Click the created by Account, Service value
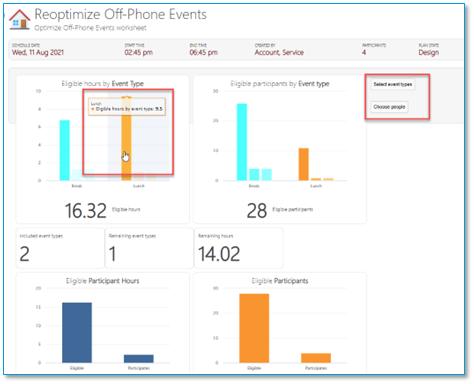474x384 pixels. click(279, 52)
